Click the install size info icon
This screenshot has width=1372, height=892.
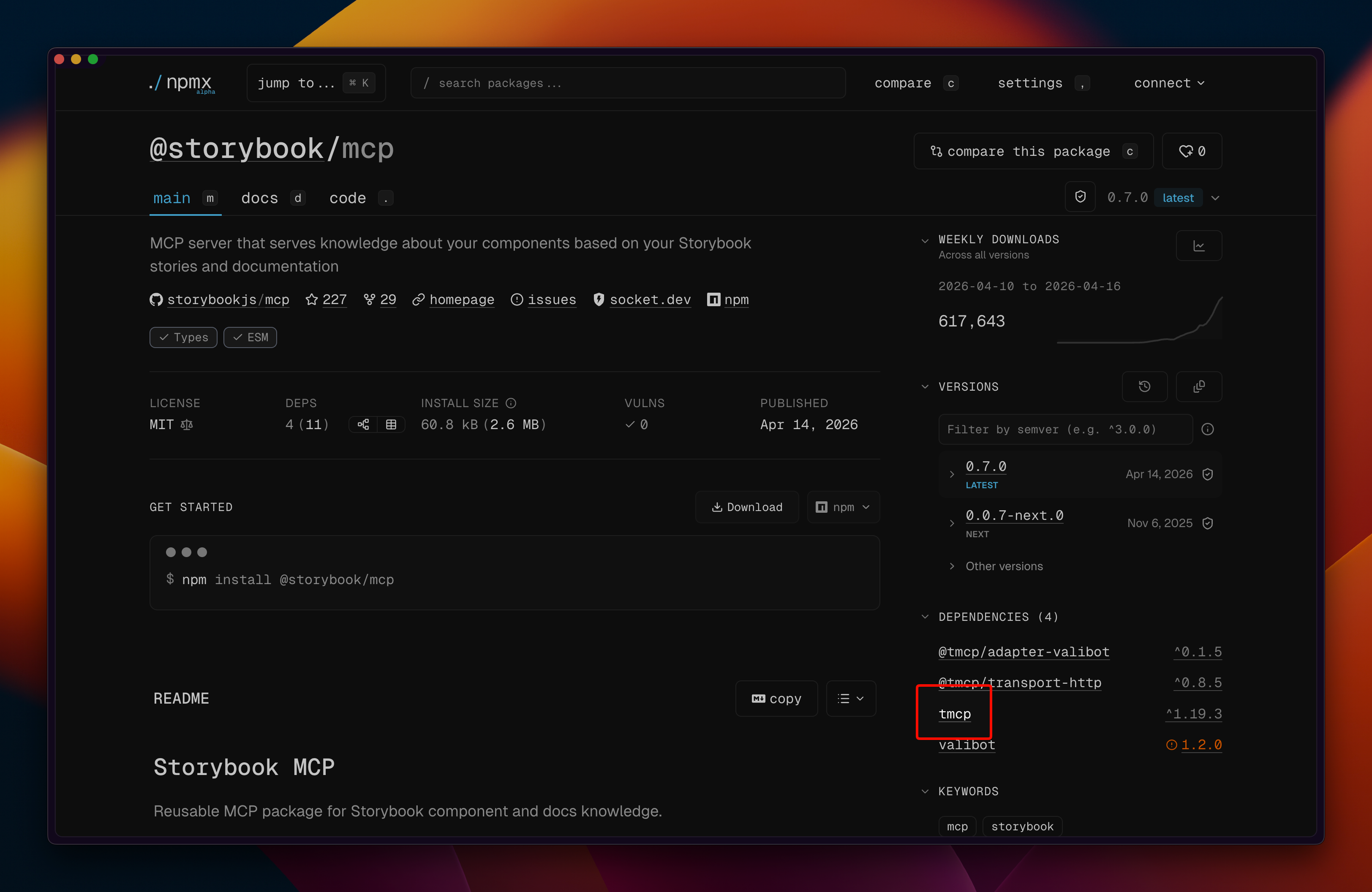point(511,403)
